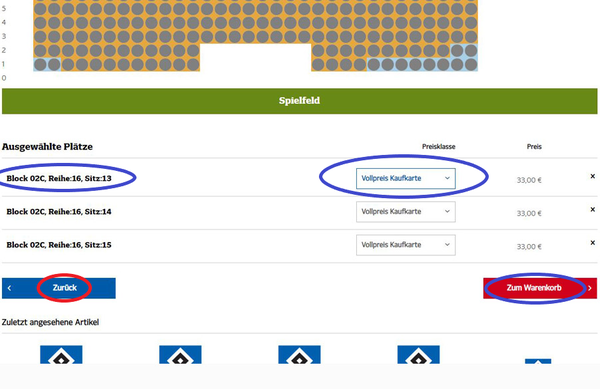Click the green Spielfeld bar
Screen dimensions: 600x389
coord(300,101)
